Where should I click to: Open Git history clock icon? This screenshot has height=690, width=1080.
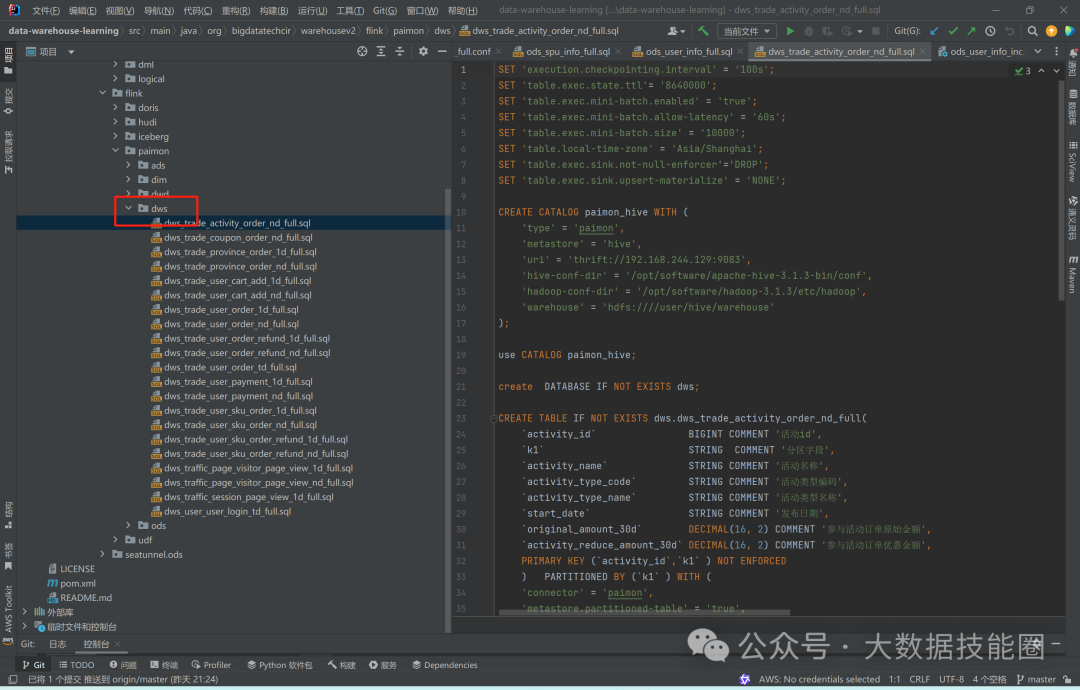coord(990,31)
